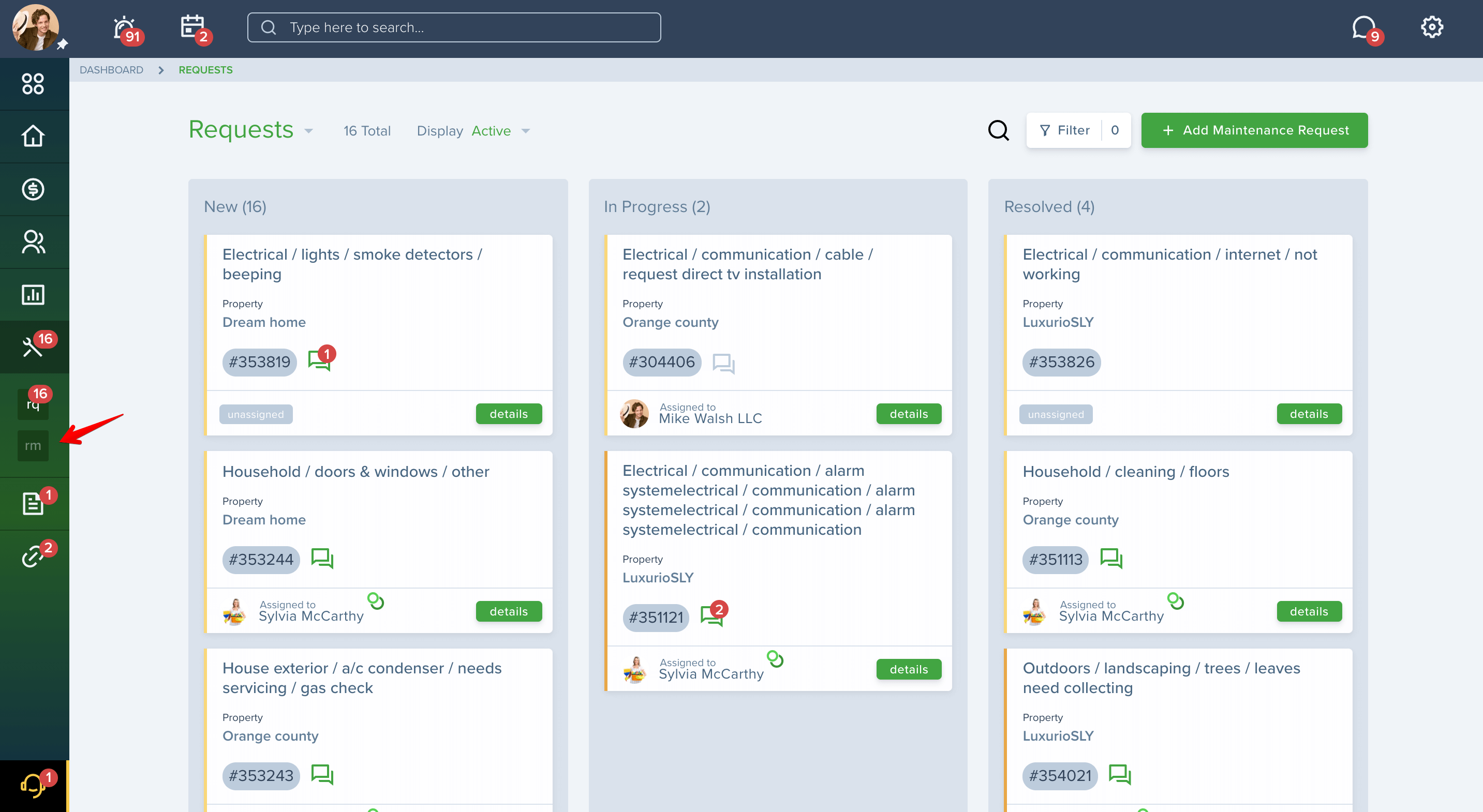Screen dimensions: 1483x812
Task: Click request ID badge #351121
Action: tap(656, 618)
